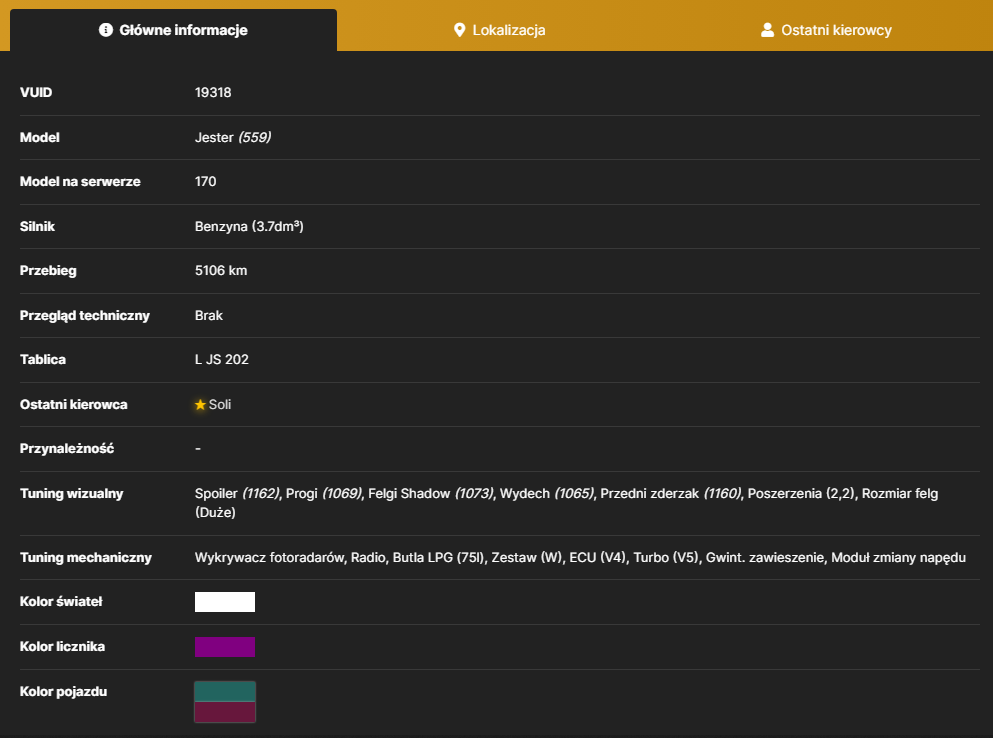Click the Moduł zmiany napędu entry

point(898,557)
